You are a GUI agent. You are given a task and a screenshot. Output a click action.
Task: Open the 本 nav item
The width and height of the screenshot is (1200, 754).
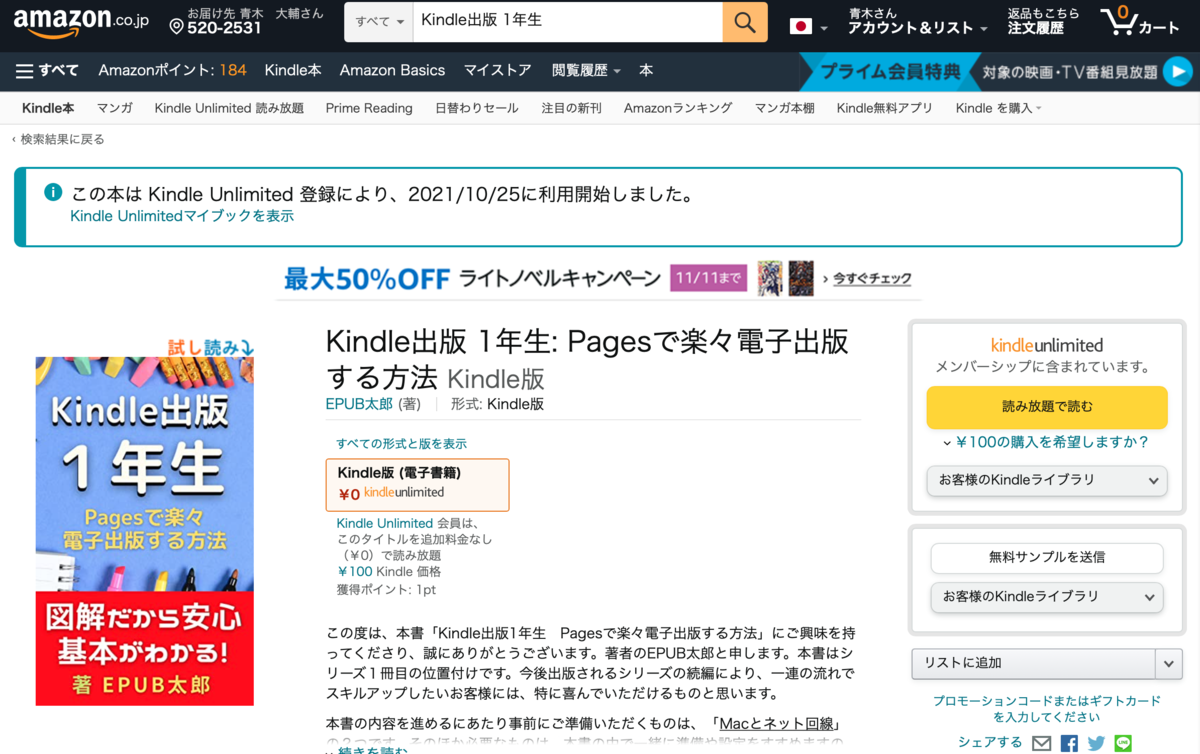pos(646,70)
